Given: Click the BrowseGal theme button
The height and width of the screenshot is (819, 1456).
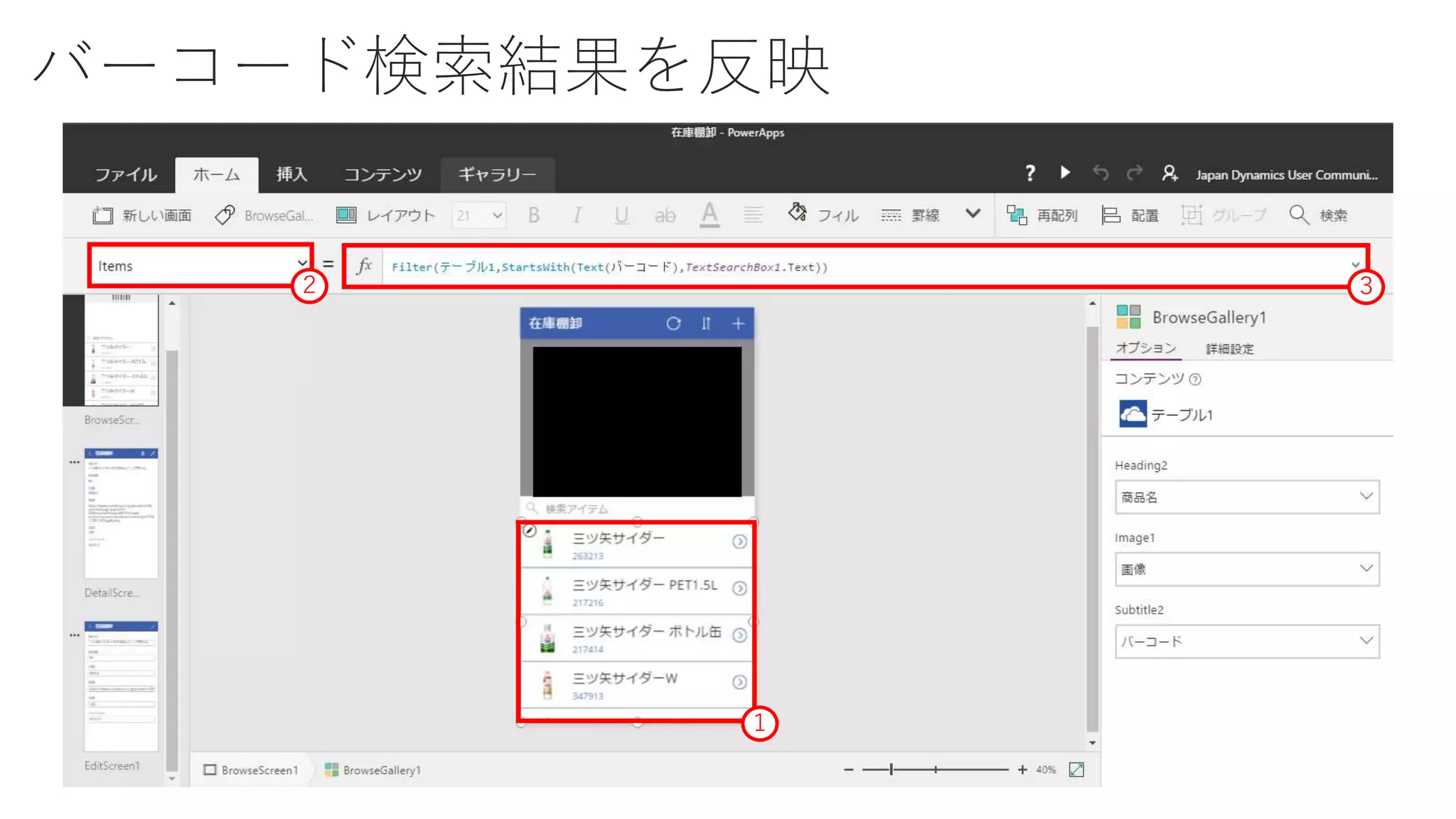Looking at the screenshot, I should pos(264,215).
